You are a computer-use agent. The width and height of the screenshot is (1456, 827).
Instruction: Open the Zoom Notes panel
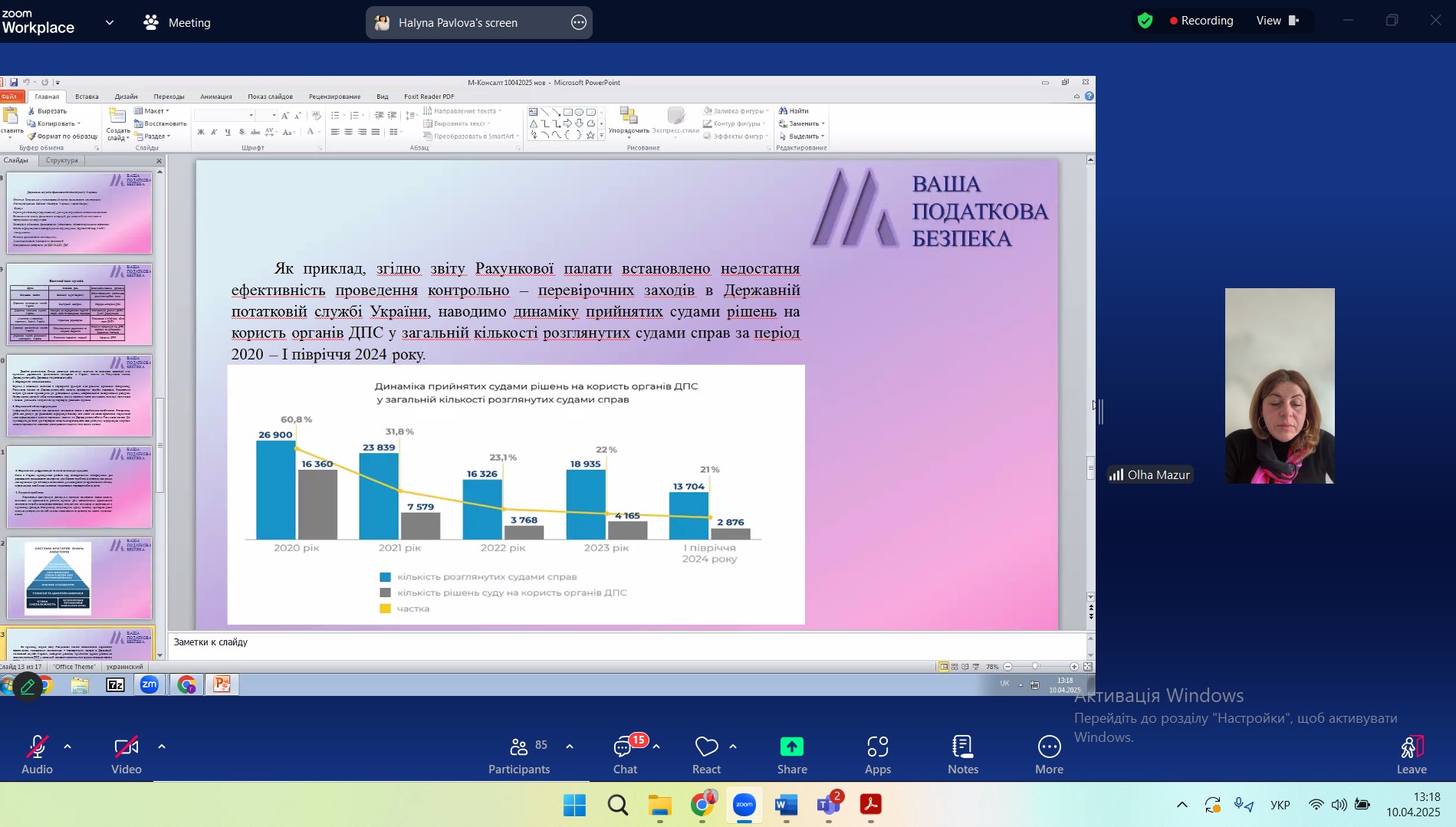963,755
